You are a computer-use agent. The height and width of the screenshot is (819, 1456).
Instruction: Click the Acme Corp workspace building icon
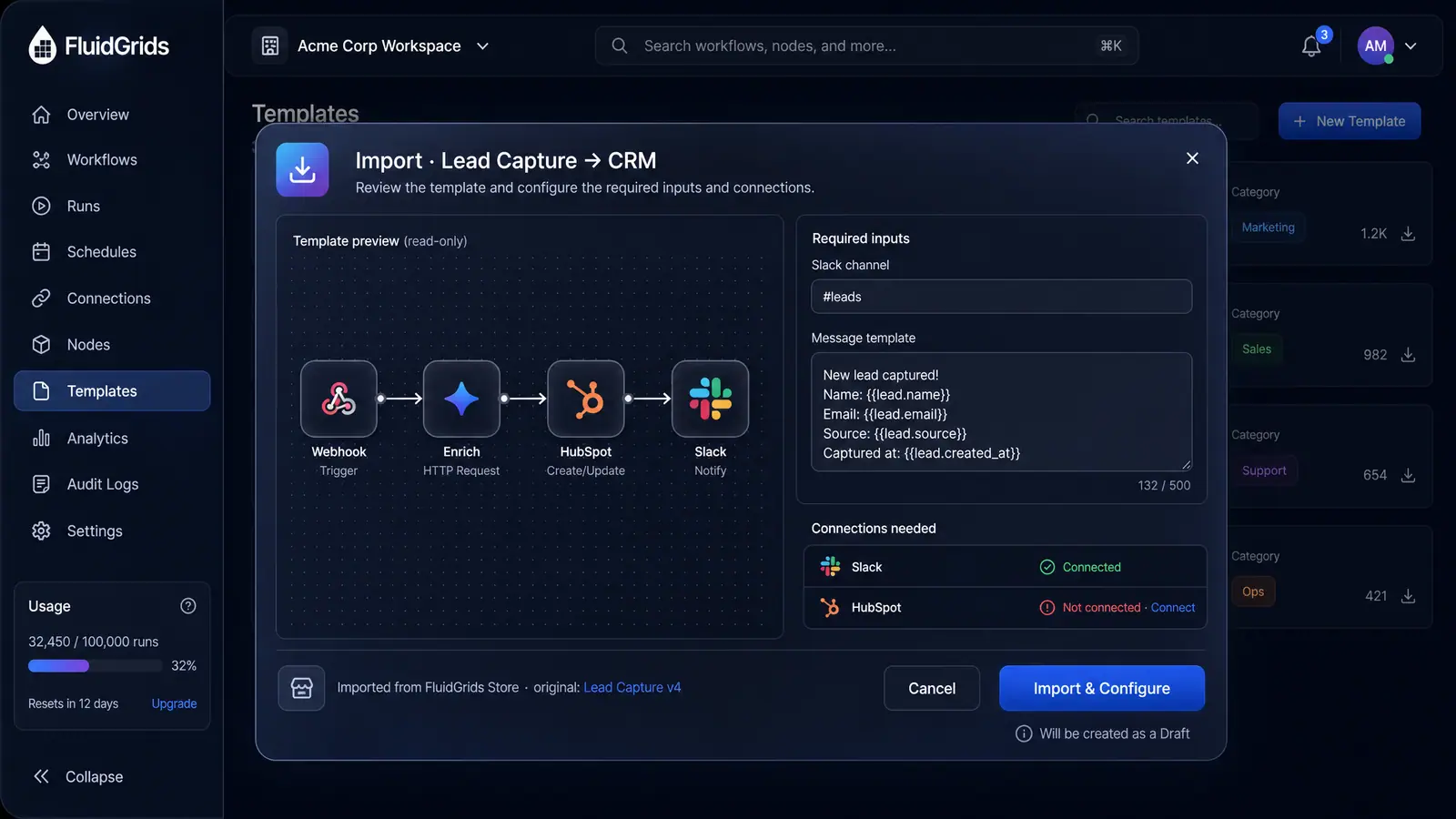270,45
